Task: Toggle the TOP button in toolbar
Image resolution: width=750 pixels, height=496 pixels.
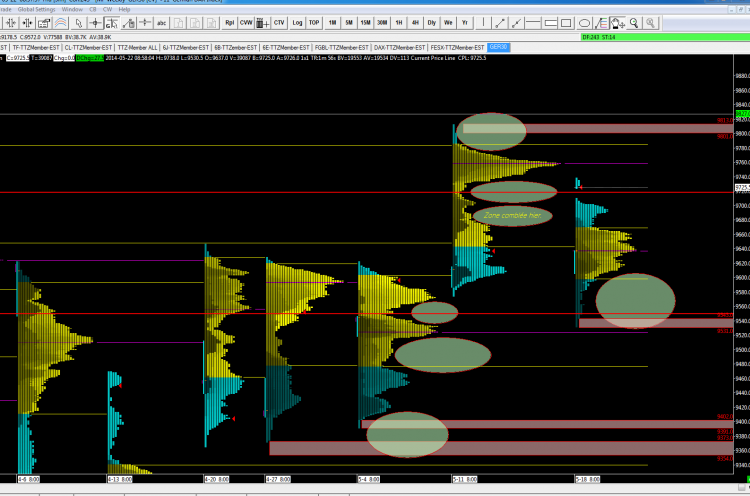Action: 314,23
